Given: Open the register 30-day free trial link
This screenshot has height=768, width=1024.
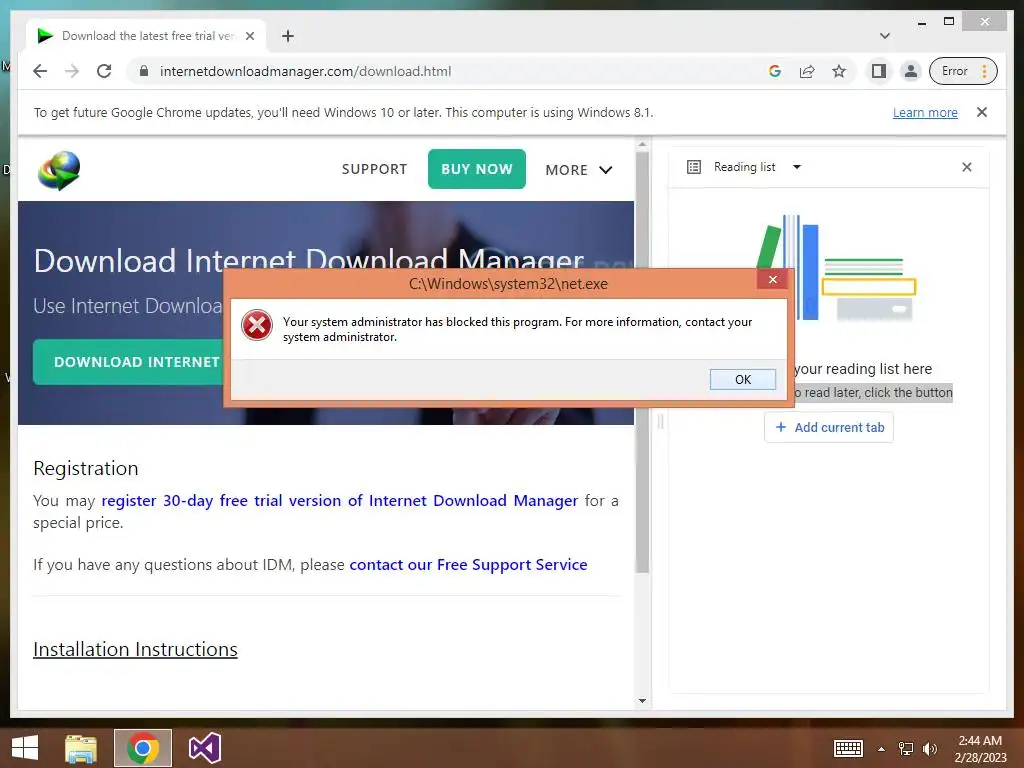Looking at the screenshot, I should 340,500.
